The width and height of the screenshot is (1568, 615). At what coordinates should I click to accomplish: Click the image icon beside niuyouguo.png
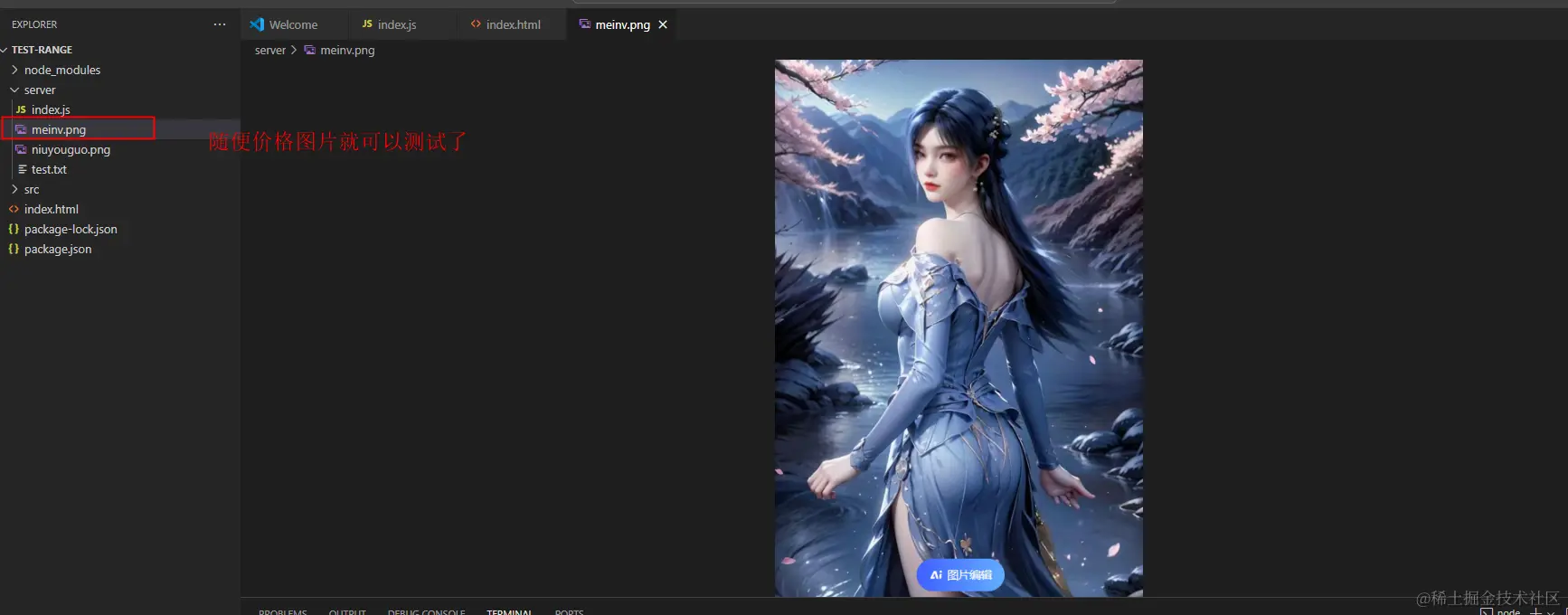[x=21, y=149]
